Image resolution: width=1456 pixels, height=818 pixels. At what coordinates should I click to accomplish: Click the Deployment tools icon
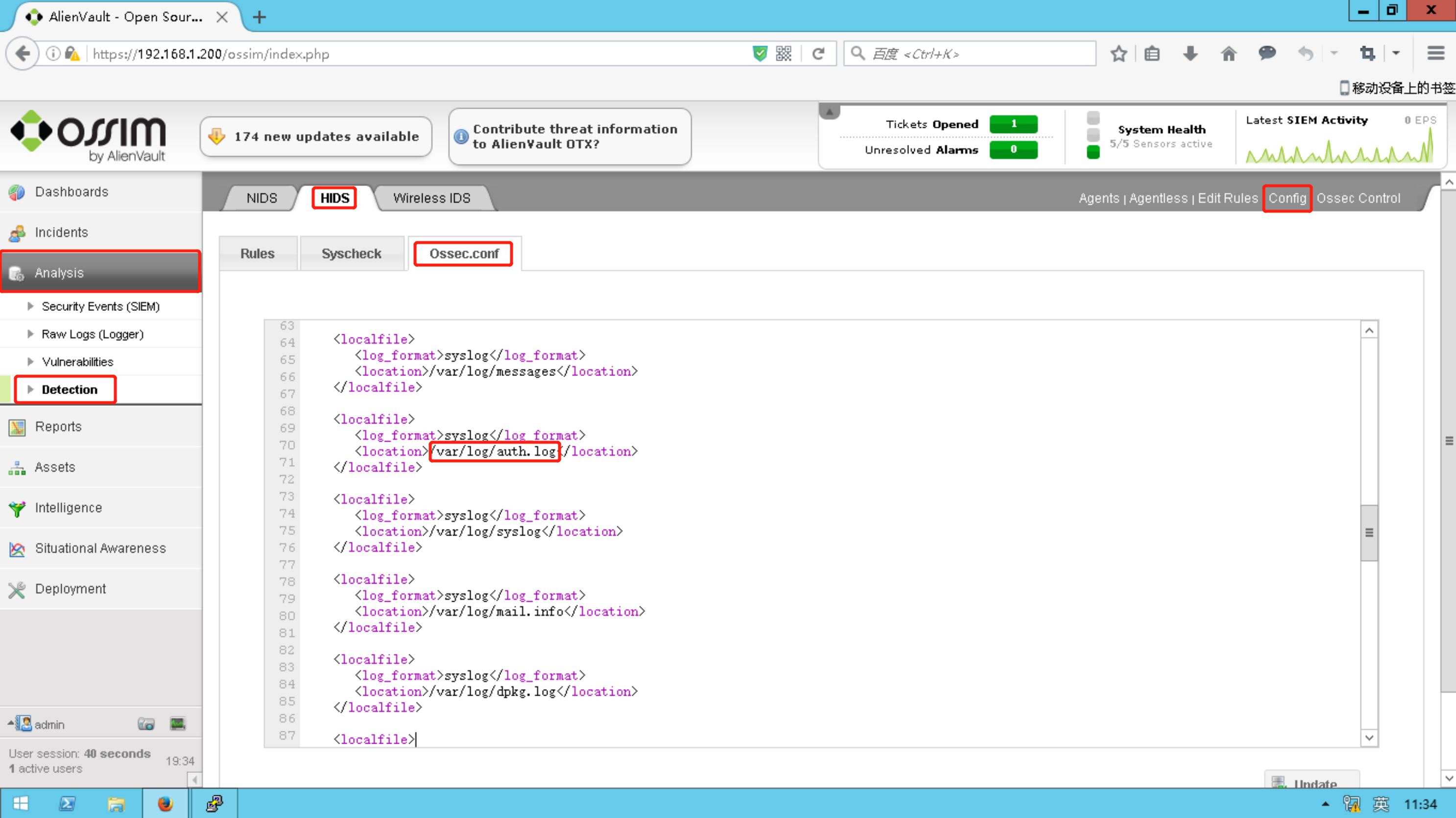[x=17, y=589]
